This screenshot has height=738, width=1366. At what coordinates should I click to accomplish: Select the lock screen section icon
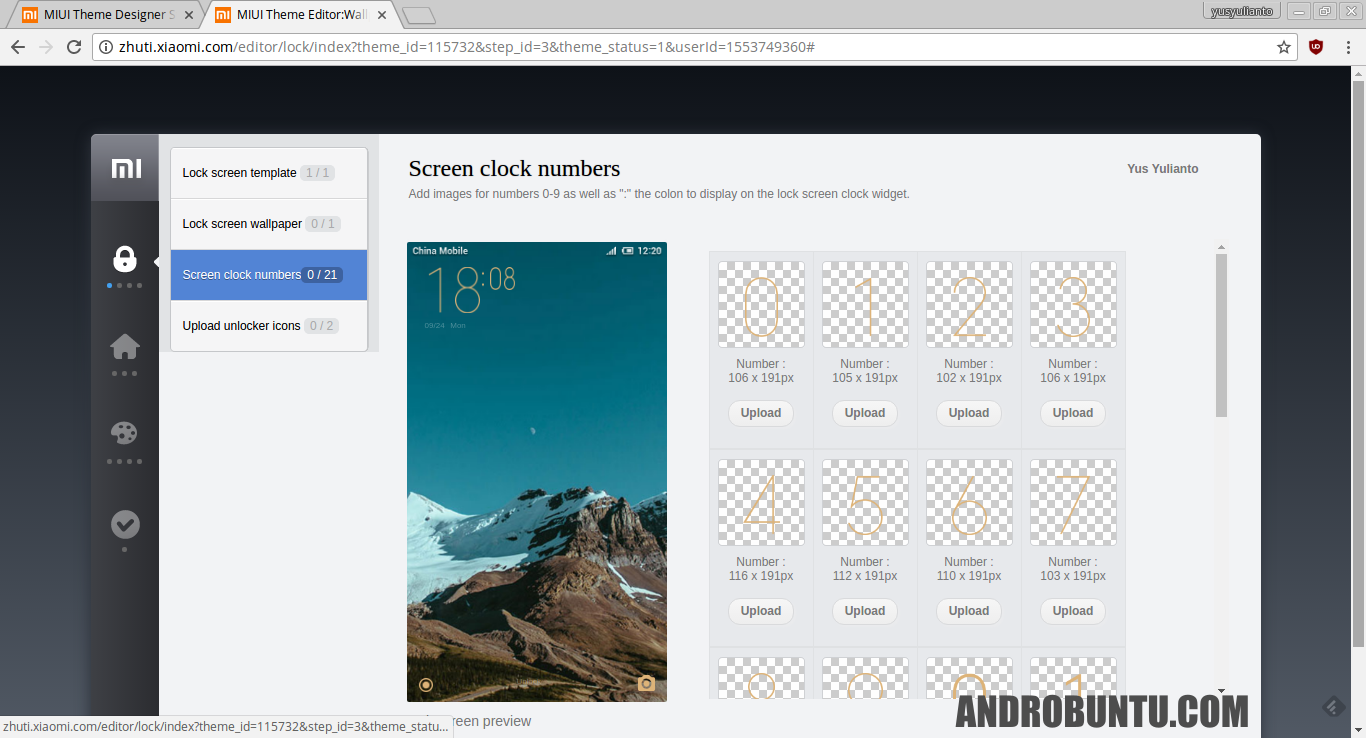click(x=124, y=259)
